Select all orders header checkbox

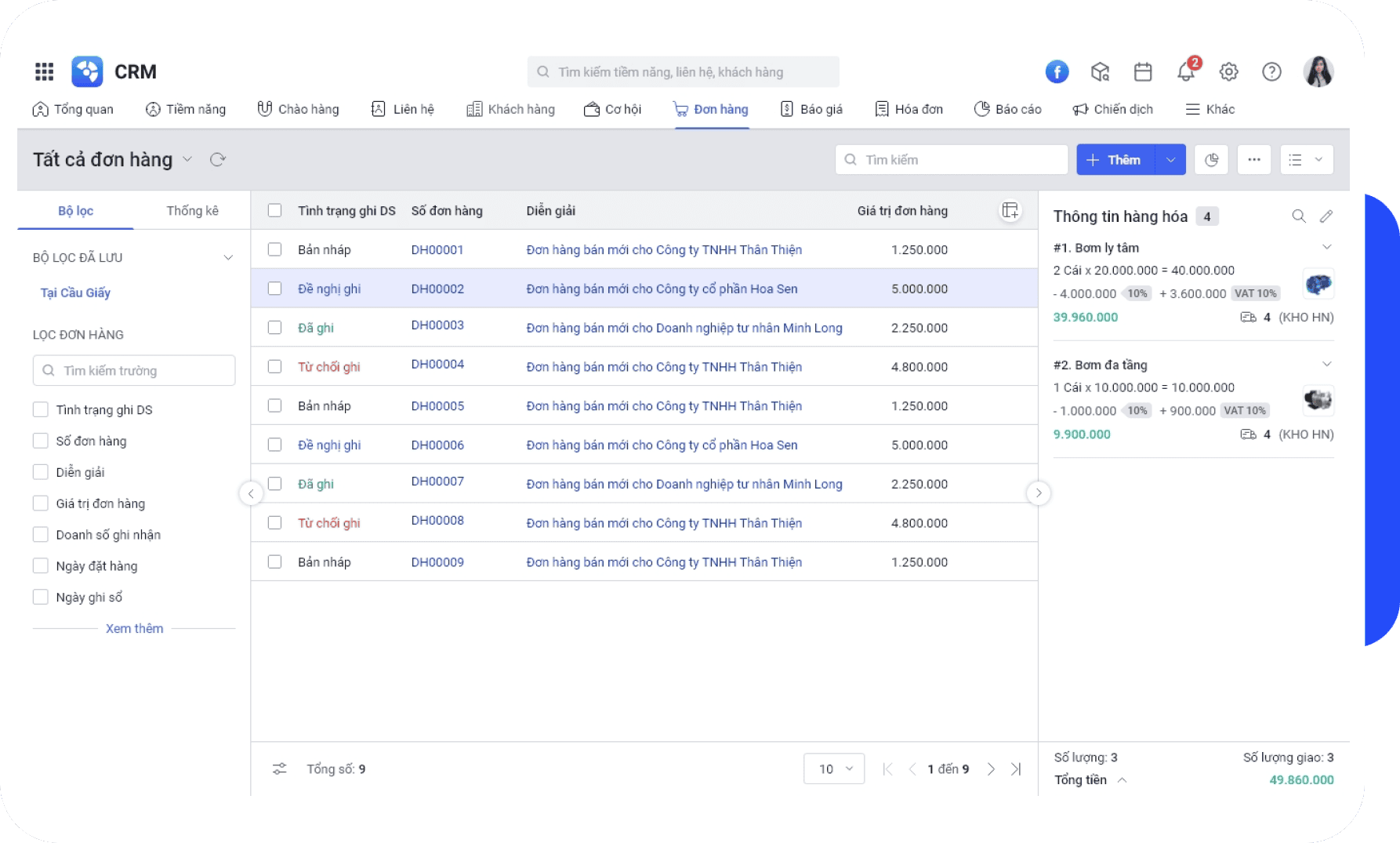[x=274, y=210]
